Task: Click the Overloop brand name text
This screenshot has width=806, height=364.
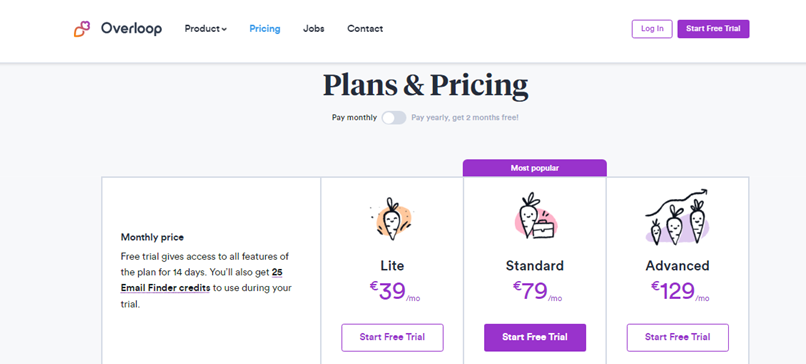Action: point(131,29)
